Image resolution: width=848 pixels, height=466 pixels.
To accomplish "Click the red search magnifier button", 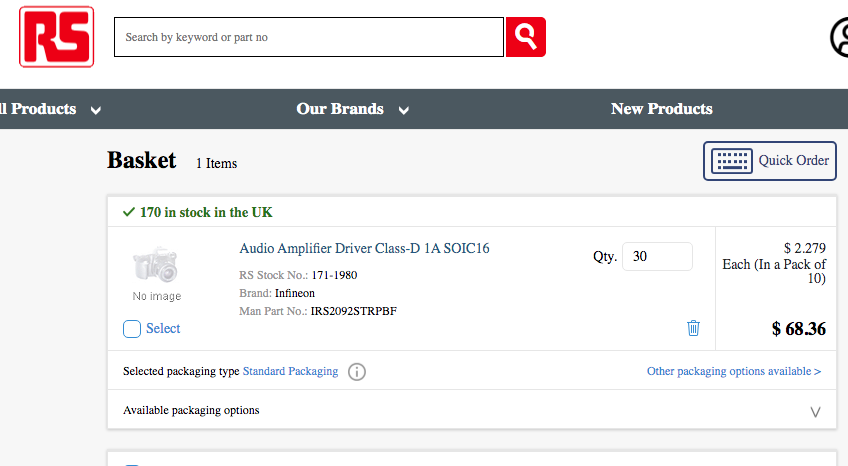I will click(x=526, y=37).
